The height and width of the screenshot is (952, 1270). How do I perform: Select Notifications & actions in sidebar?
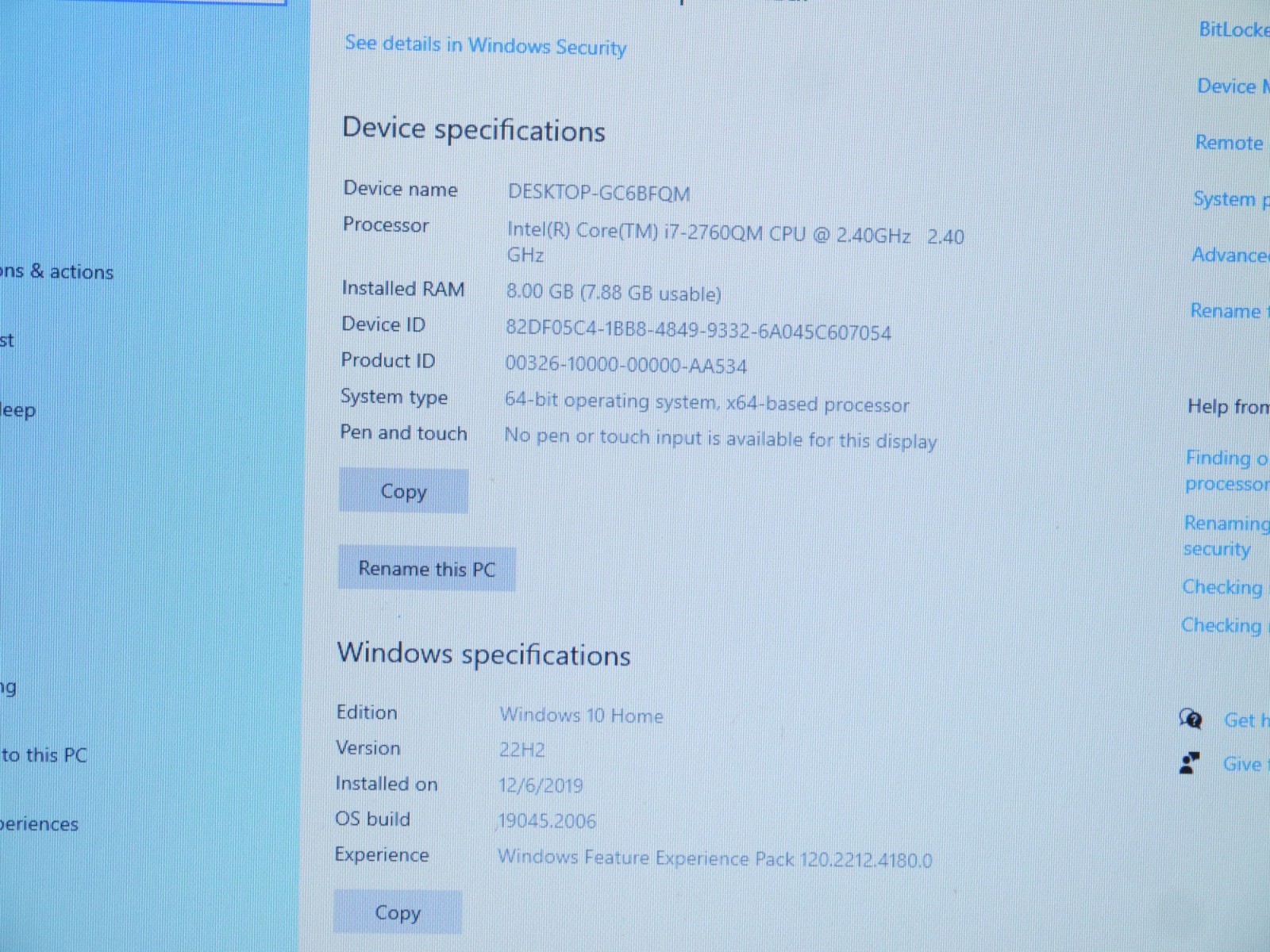[x=56, y=271]
